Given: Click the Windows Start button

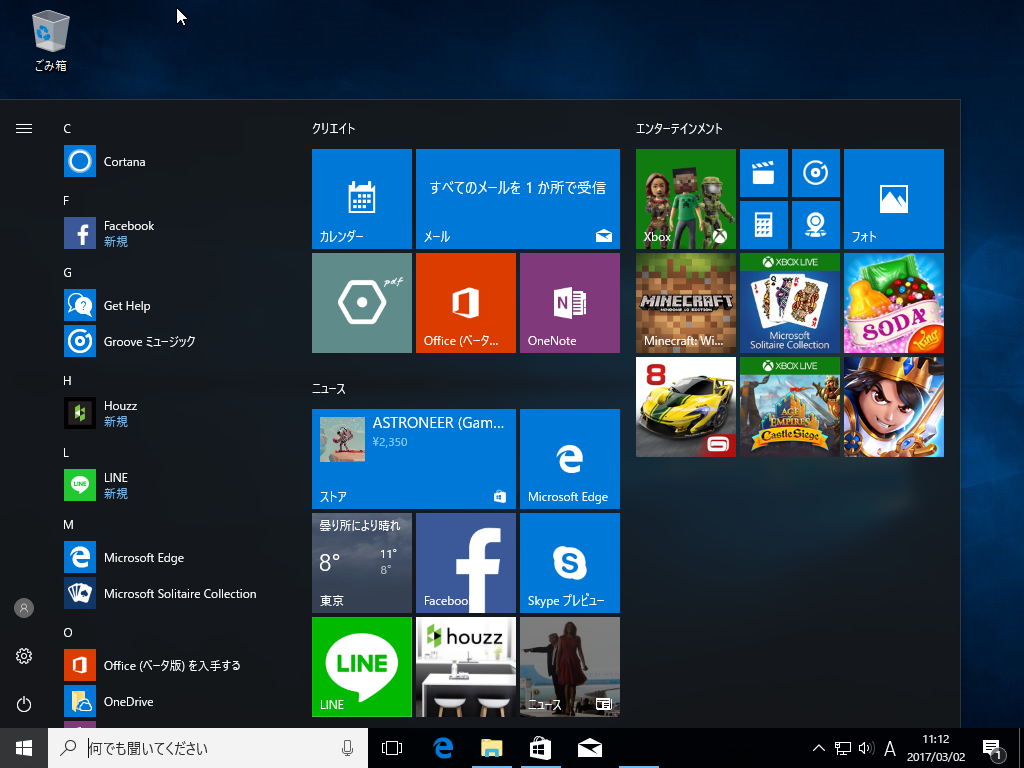Looking at the screenshot, I should 24,748.
